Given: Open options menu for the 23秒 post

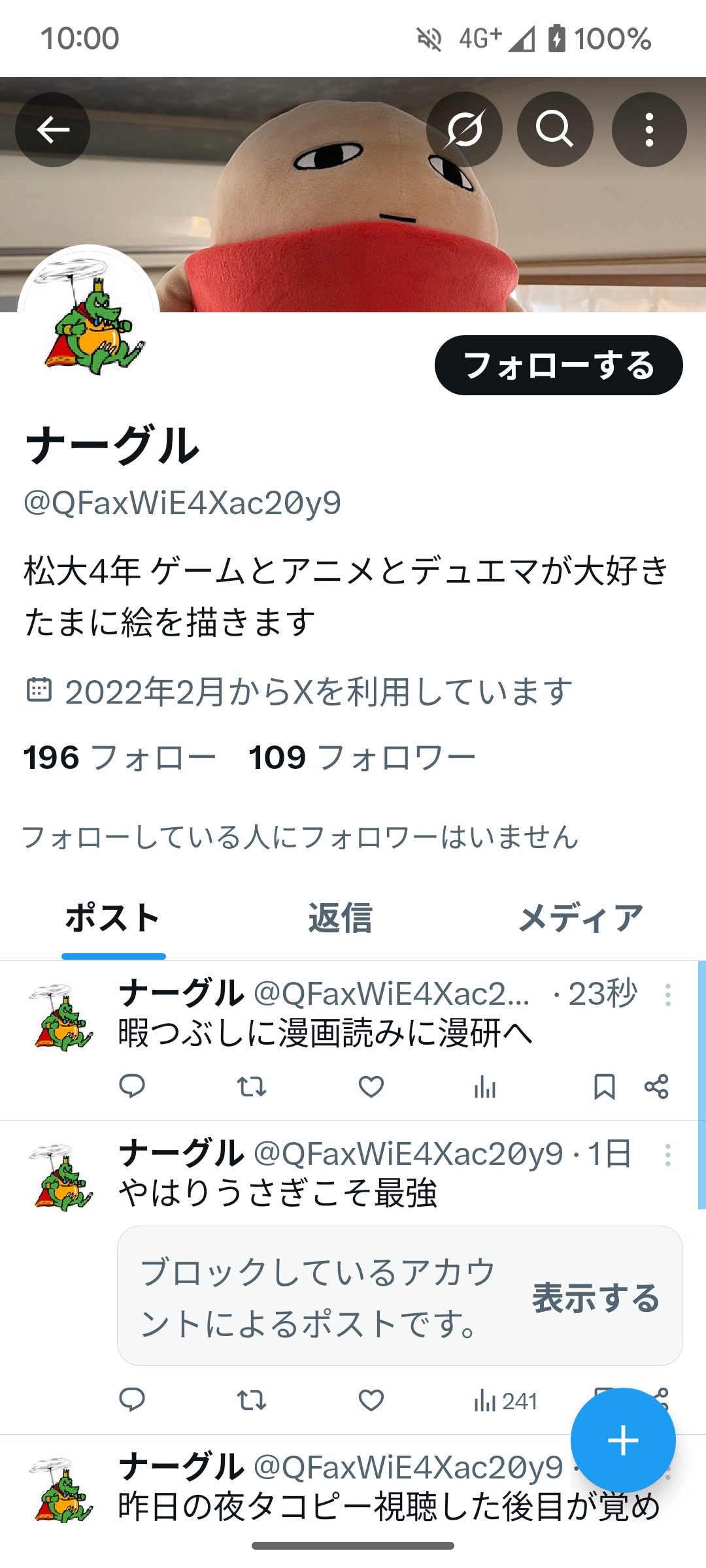Looking at the screenshot, I should click(x=667, y=995).
